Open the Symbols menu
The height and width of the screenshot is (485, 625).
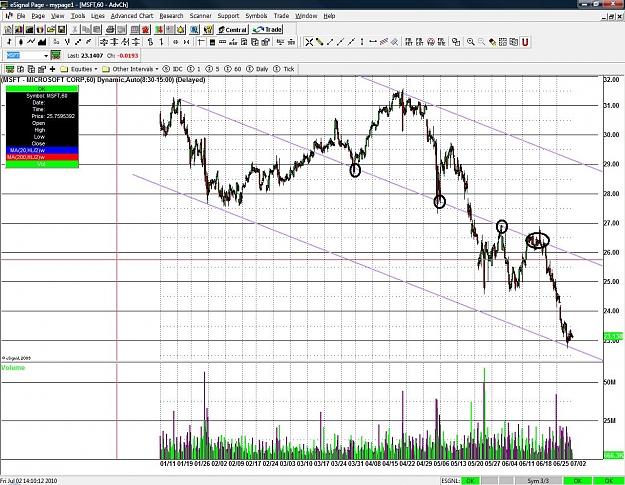[256, 16]
